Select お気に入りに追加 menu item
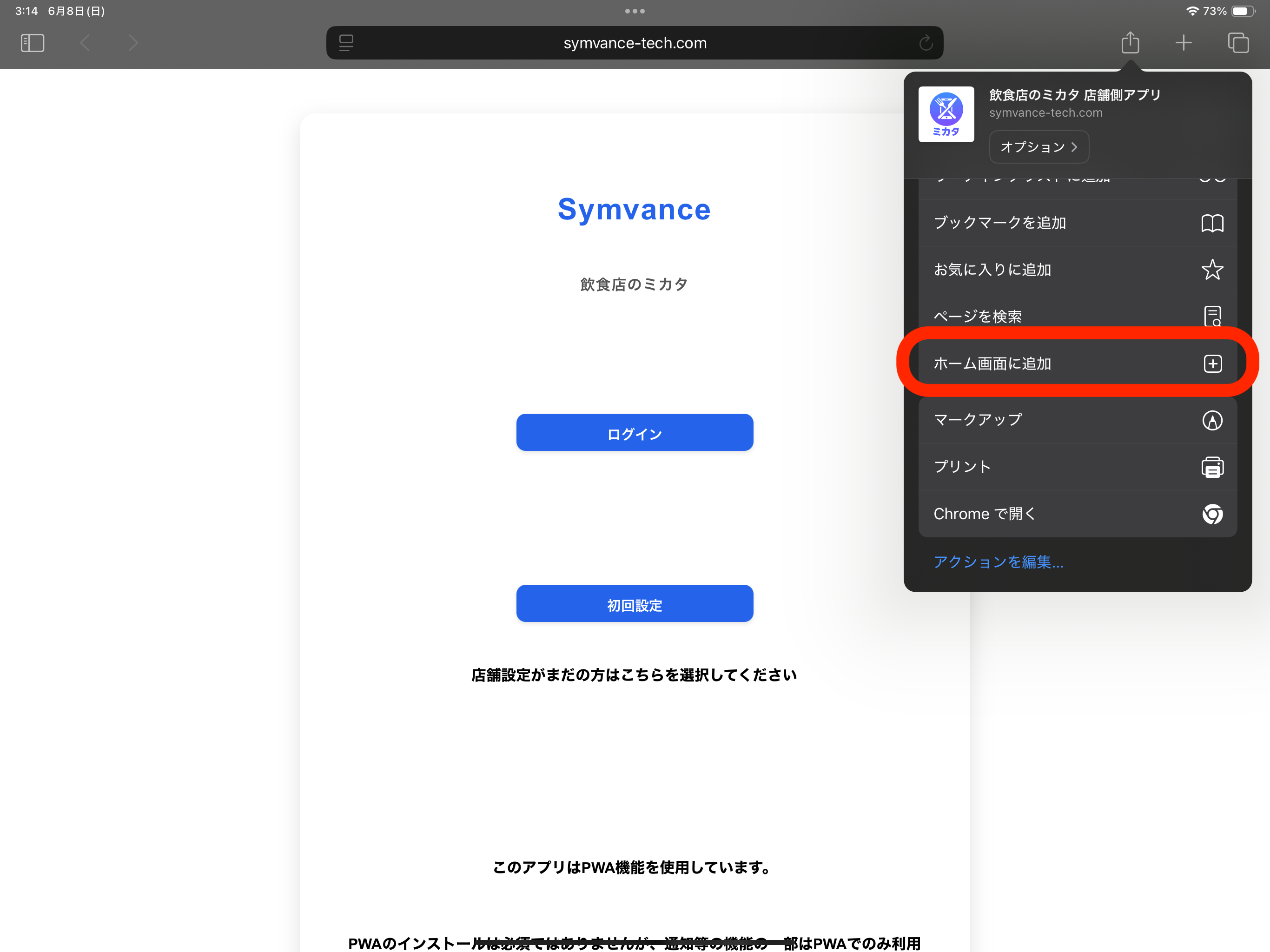This screenshot has height=952, width=1270. click(1077, 270)
